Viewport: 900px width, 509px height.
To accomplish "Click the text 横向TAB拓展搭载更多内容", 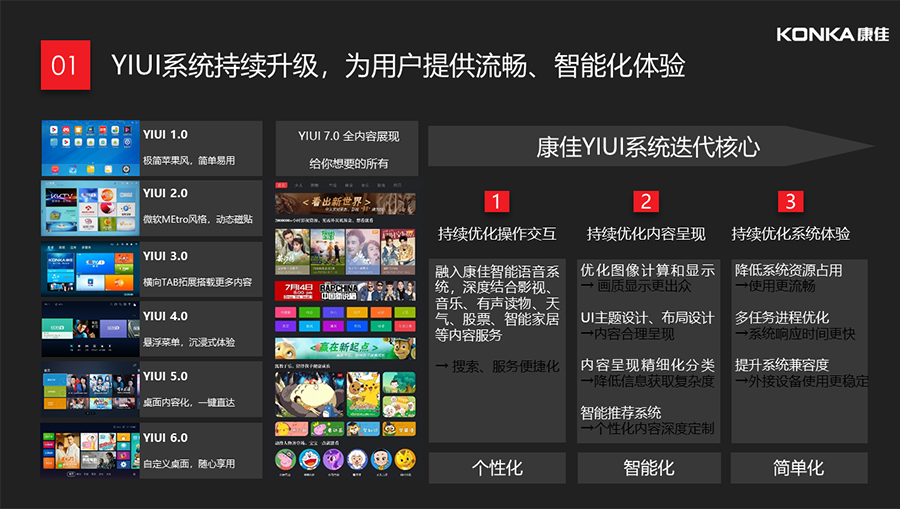I will [x=197, y=282].
